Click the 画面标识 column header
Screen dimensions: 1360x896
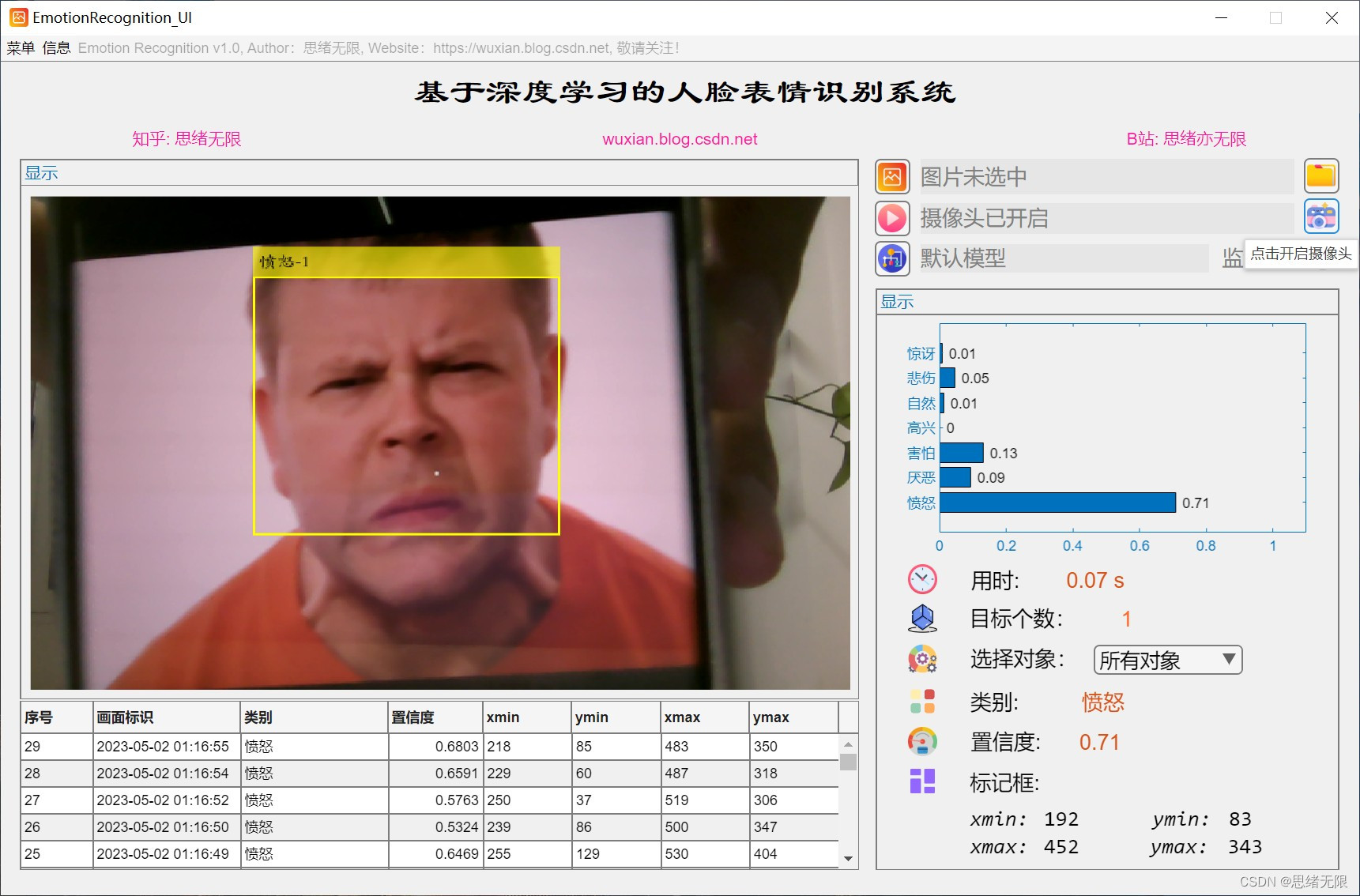[167, 717]
